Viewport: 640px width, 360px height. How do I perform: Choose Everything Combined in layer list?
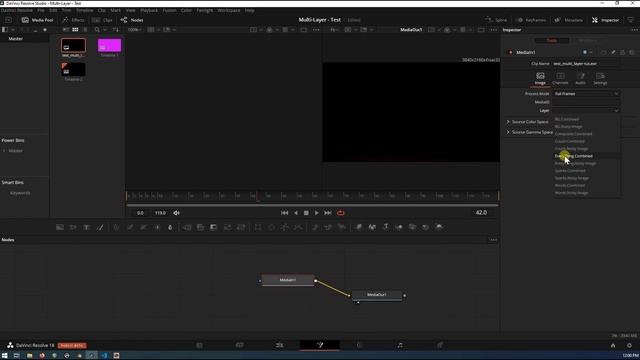(x=586, y=156)
